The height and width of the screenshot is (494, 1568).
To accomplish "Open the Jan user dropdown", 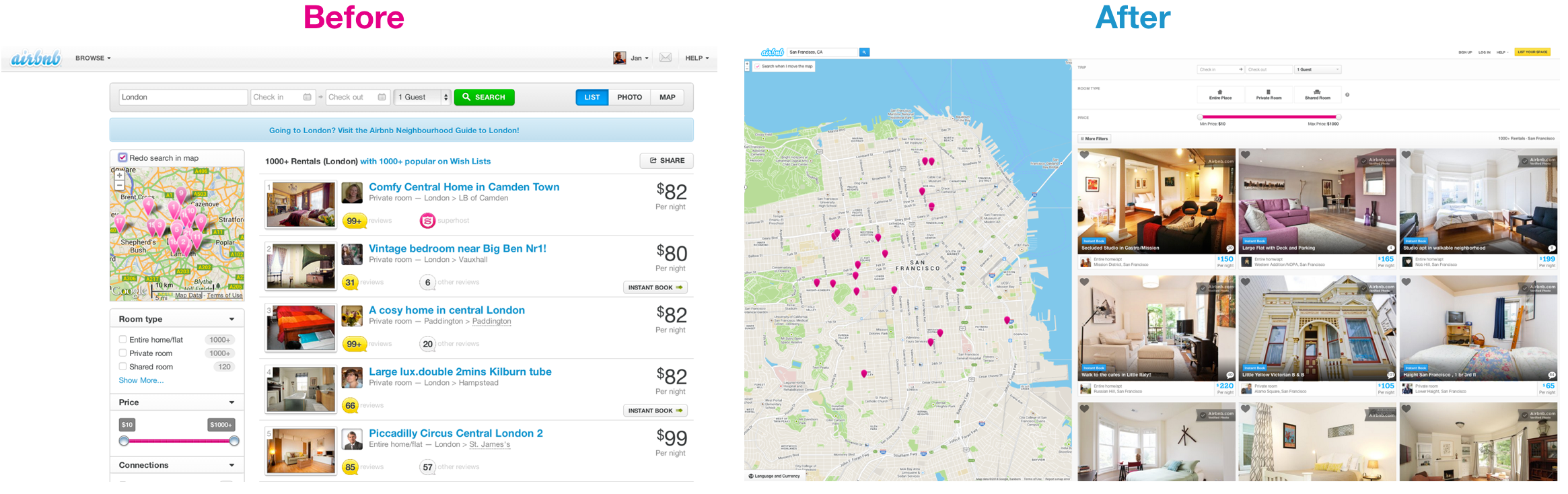I will pos(639,59).
